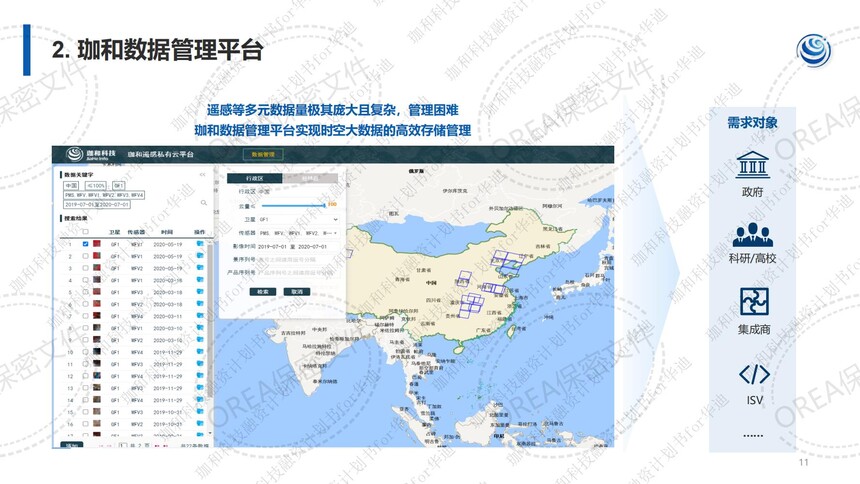The image size is (860, 484).
Task: Open the folder action icon for result row 3
Action: click(200, 268)
